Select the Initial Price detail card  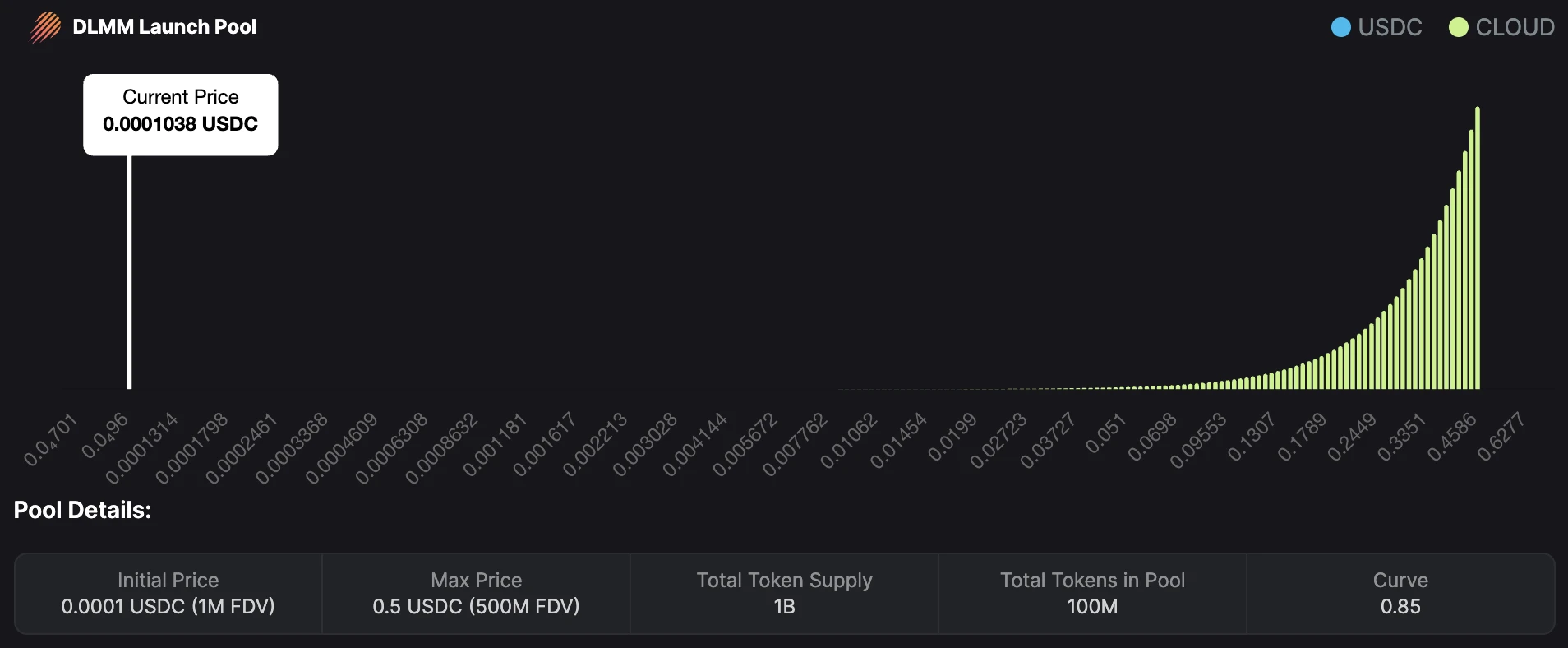click(168, 593)
